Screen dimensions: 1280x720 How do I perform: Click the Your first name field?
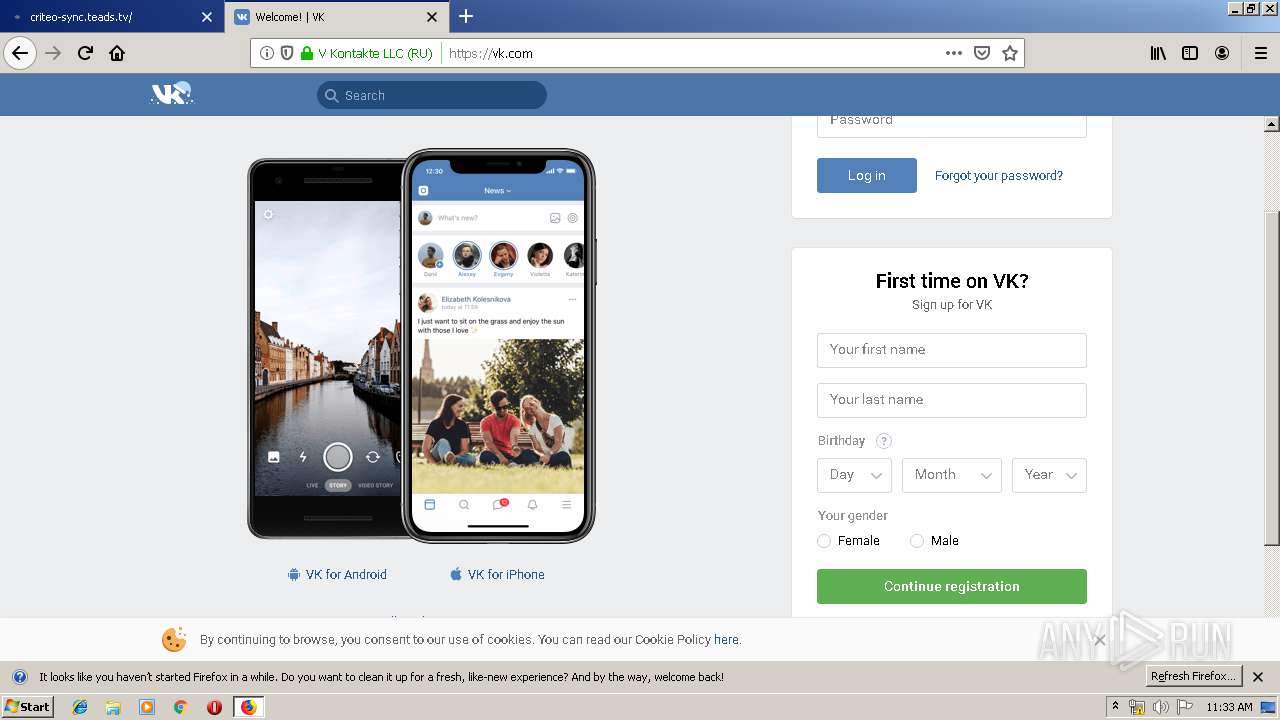coord(952,350)
